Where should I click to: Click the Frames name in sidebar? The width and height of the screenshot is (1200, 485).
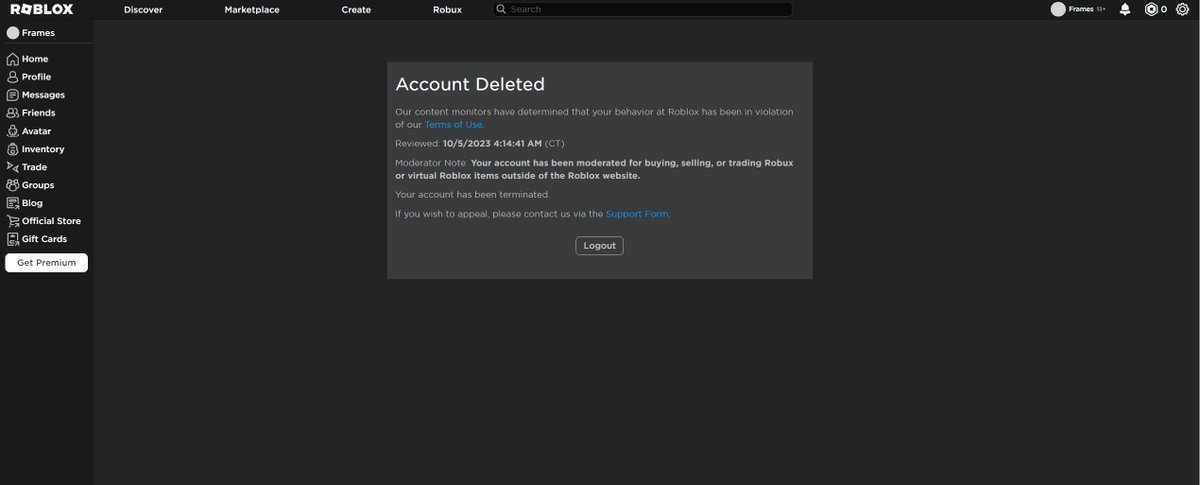[38, 33]
